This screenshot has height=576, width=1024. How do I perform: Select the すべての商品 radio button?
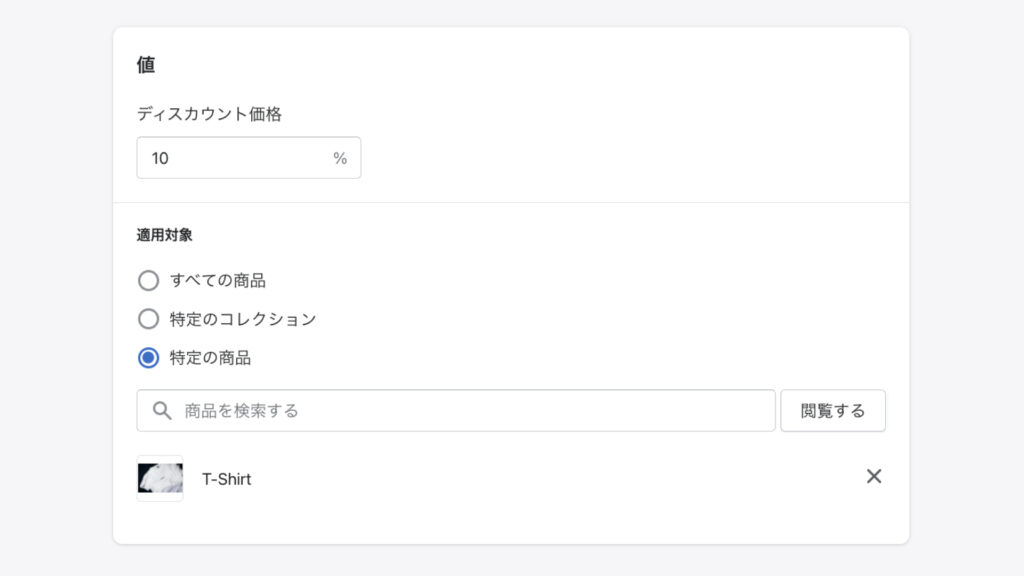(148, 281)
